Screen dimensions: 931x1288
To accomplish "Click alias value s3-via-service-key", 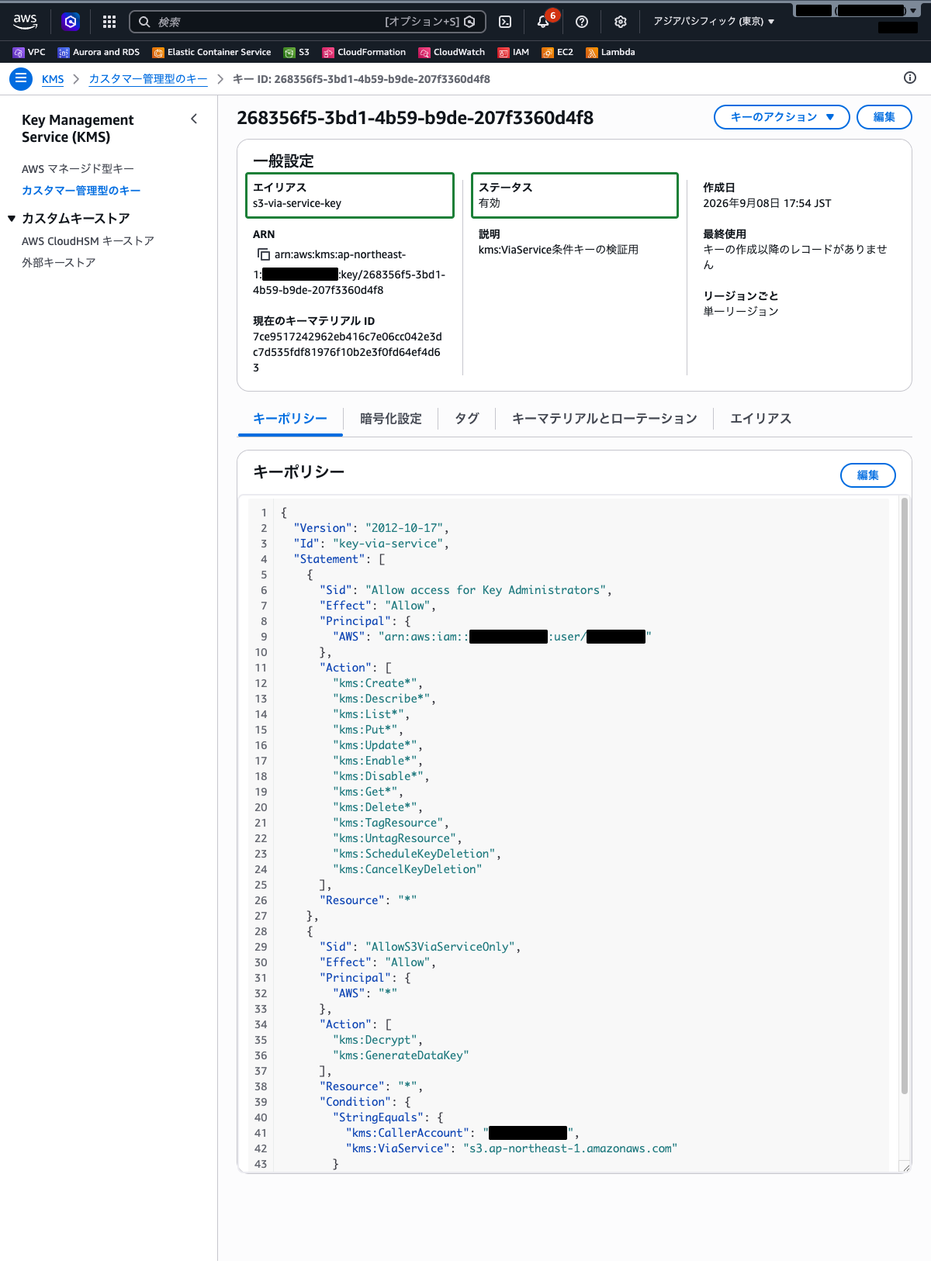I will click(x=297, y=203).
